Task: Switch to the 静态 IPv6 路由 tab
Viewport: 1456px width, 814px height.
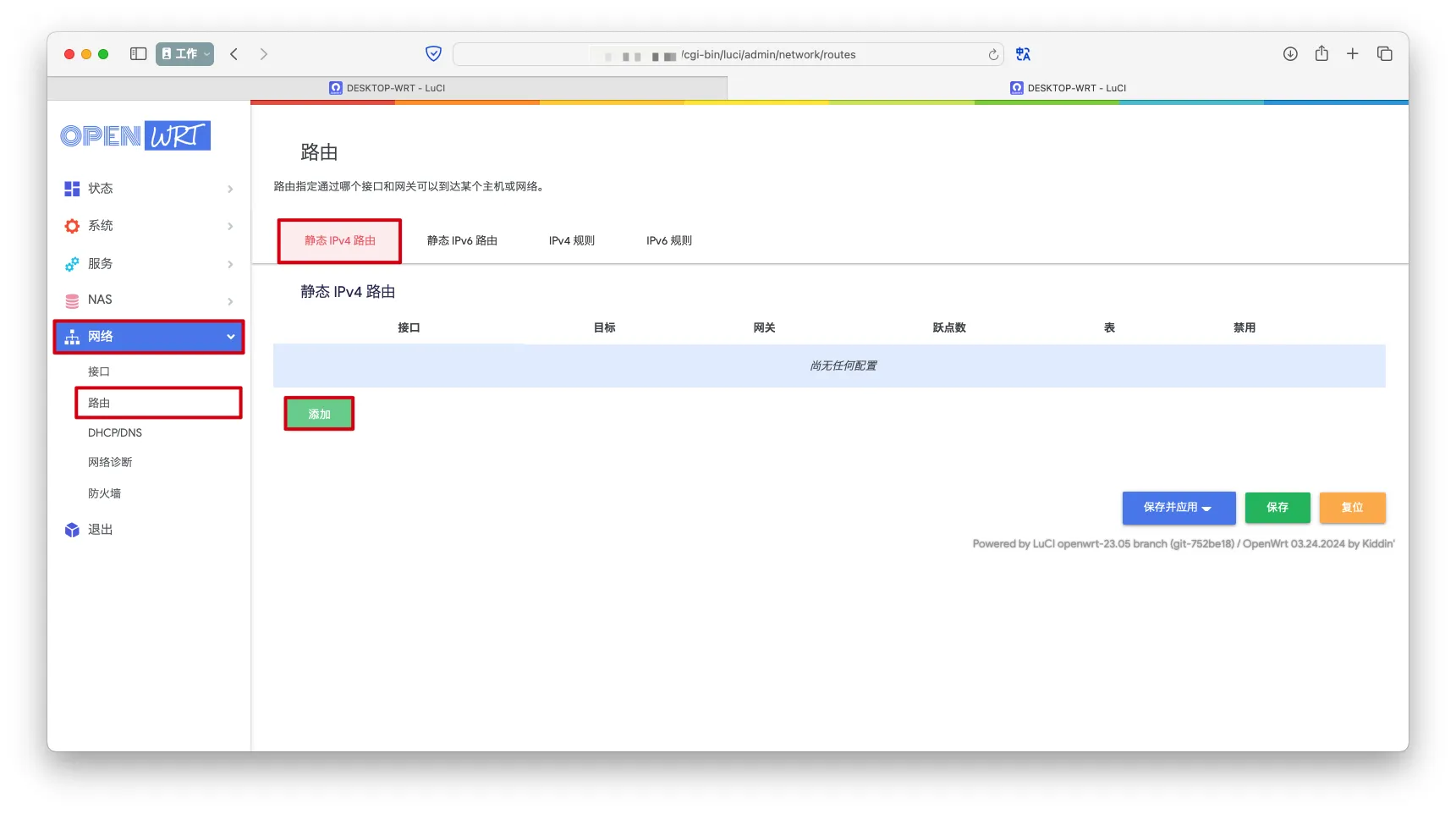Action: 462,241
